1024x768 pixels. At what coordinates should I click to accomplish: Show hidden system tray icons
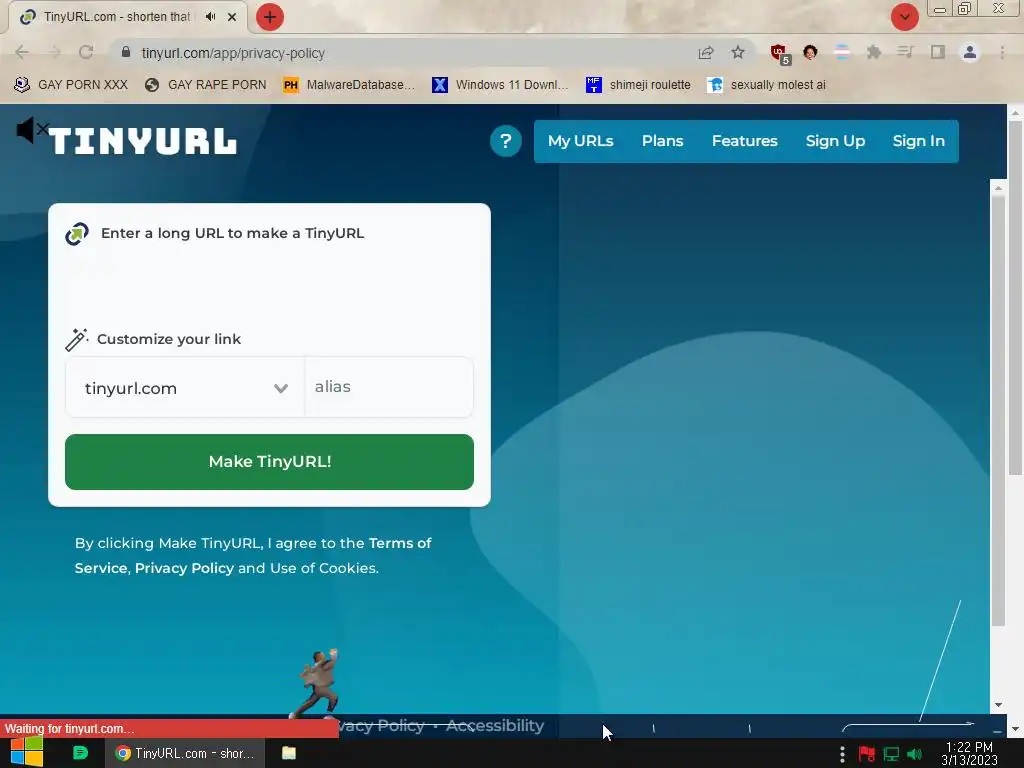coord(842,754)
